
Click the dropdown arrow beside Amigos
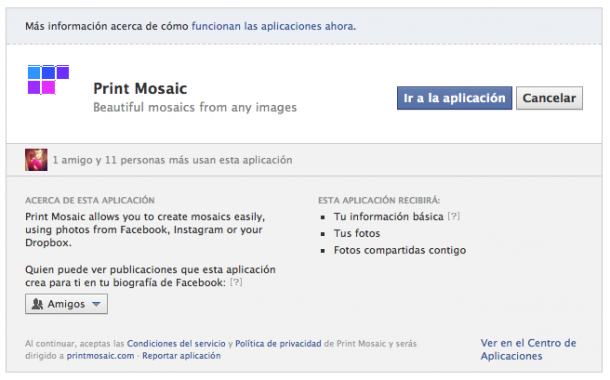pyautogui.click(x=96, y=304)
